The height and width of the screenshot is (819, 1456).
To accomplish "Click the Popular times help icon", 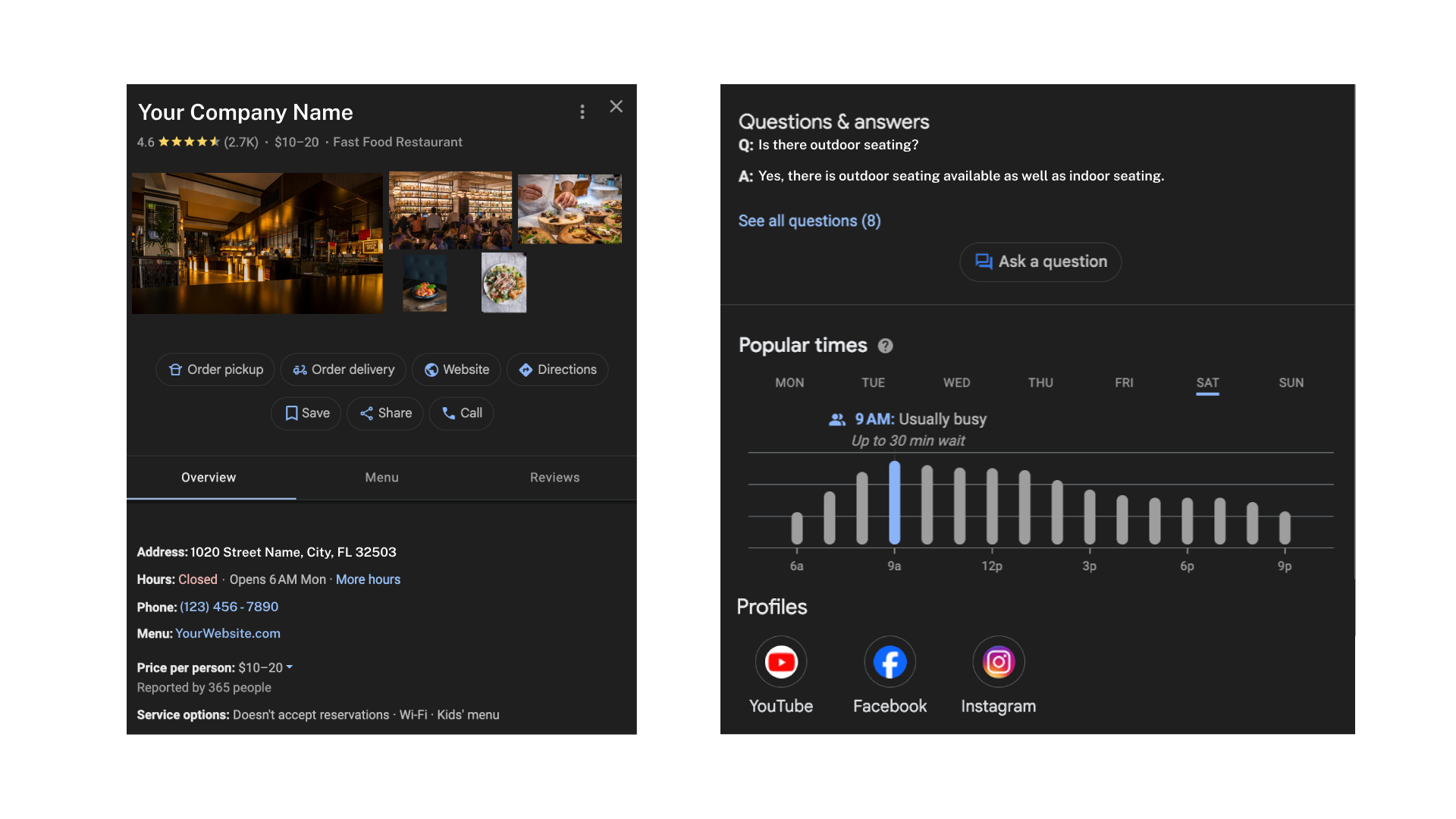I will (x=885, y=346).
